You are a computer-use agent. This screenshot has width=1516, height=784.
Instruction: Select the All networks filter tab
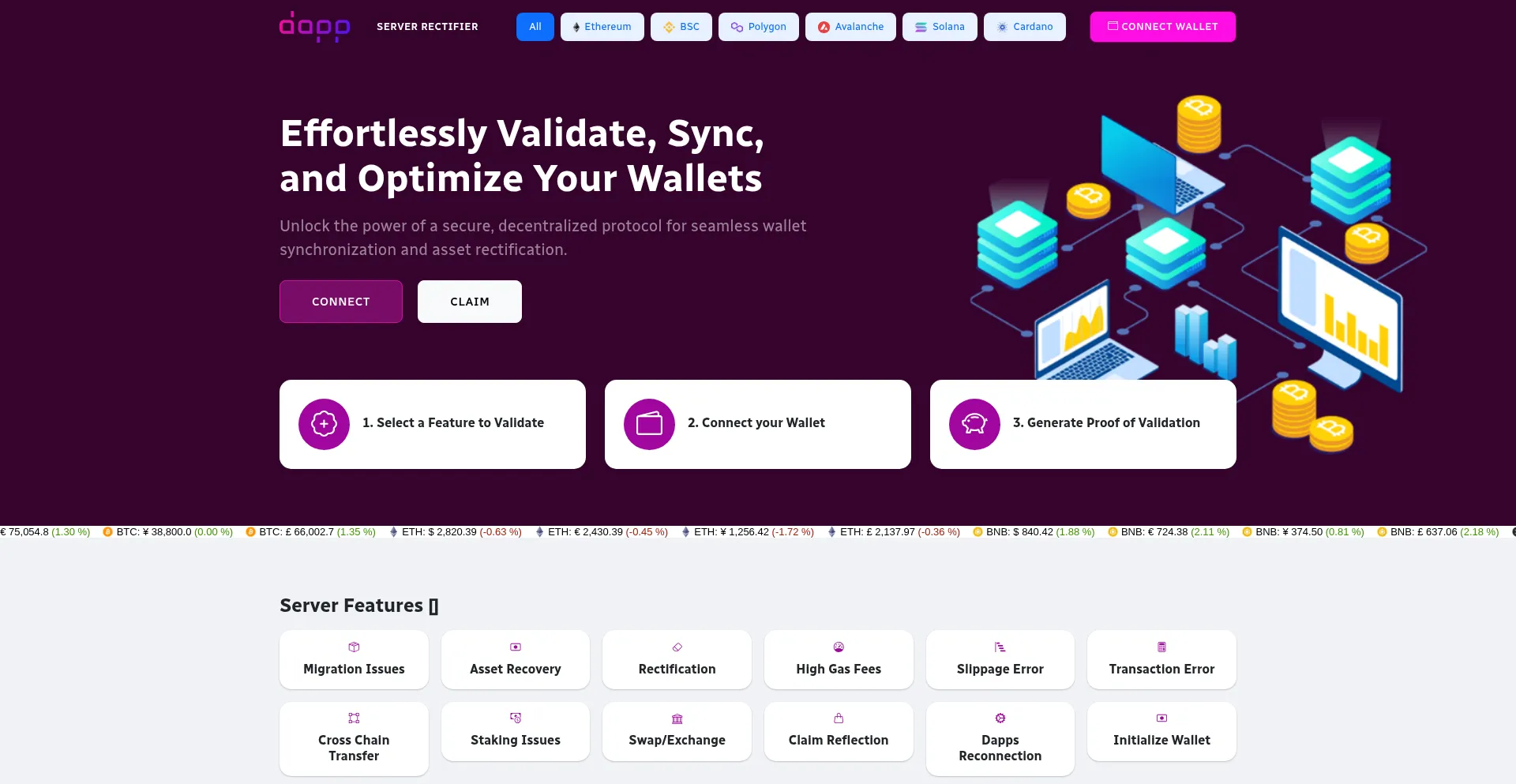[x=535, y=27]
